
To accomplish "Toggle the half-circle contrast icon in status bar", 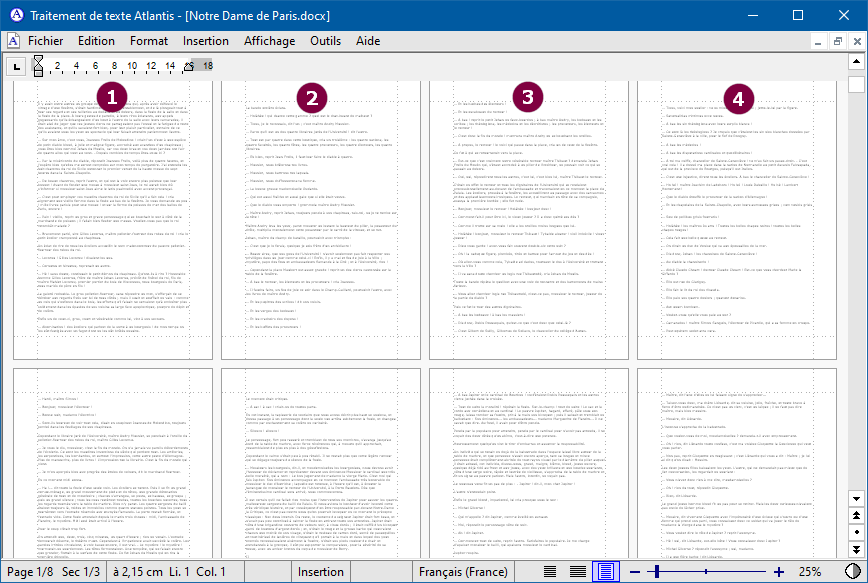I will tap(853, 571).
